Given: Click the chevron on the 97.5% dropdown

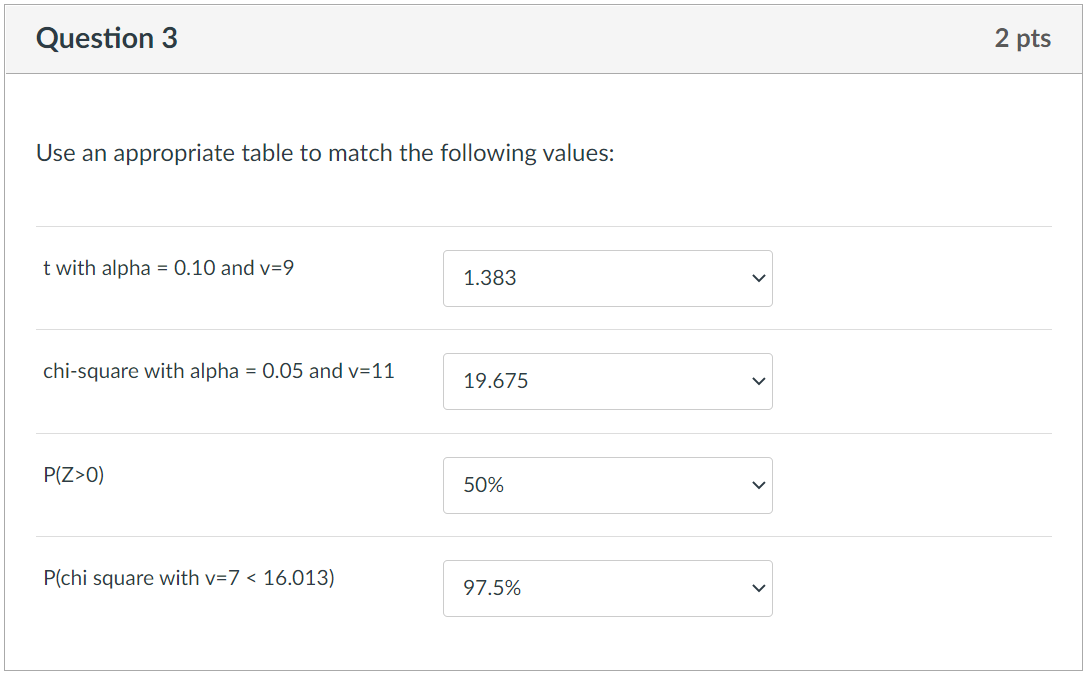Looking at the screenshot, I should 758,589.
